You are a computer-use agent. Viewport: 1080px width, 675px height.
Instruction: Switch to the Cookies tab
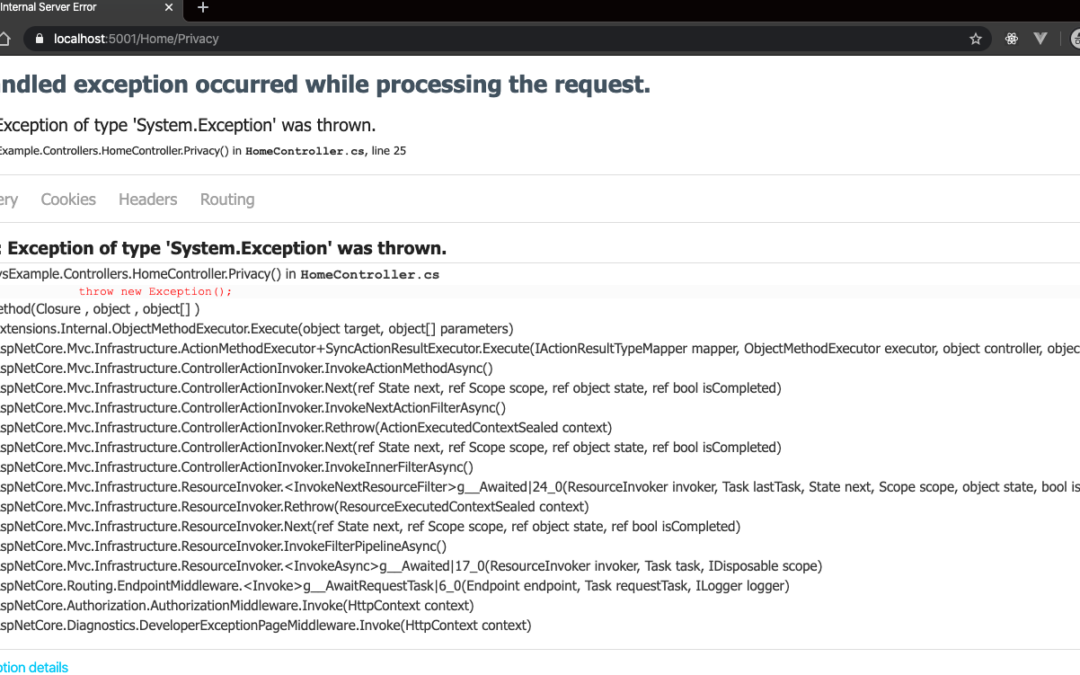pyautogui.click(x=68, y=199)
